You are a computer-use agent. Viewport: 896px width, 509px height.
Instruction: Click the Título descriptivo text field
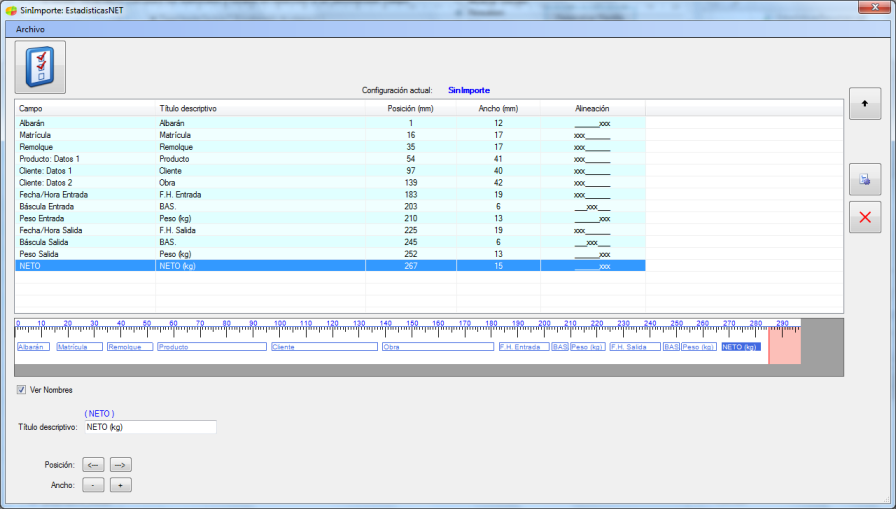[x=150, y=427]
